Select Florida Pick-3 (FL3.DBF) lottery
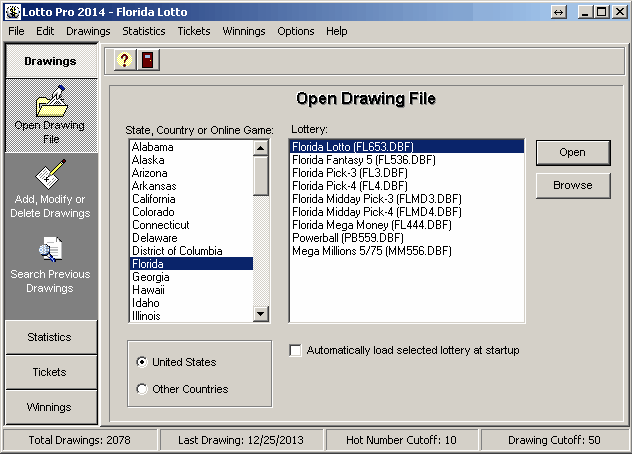 tap(407, 173)
